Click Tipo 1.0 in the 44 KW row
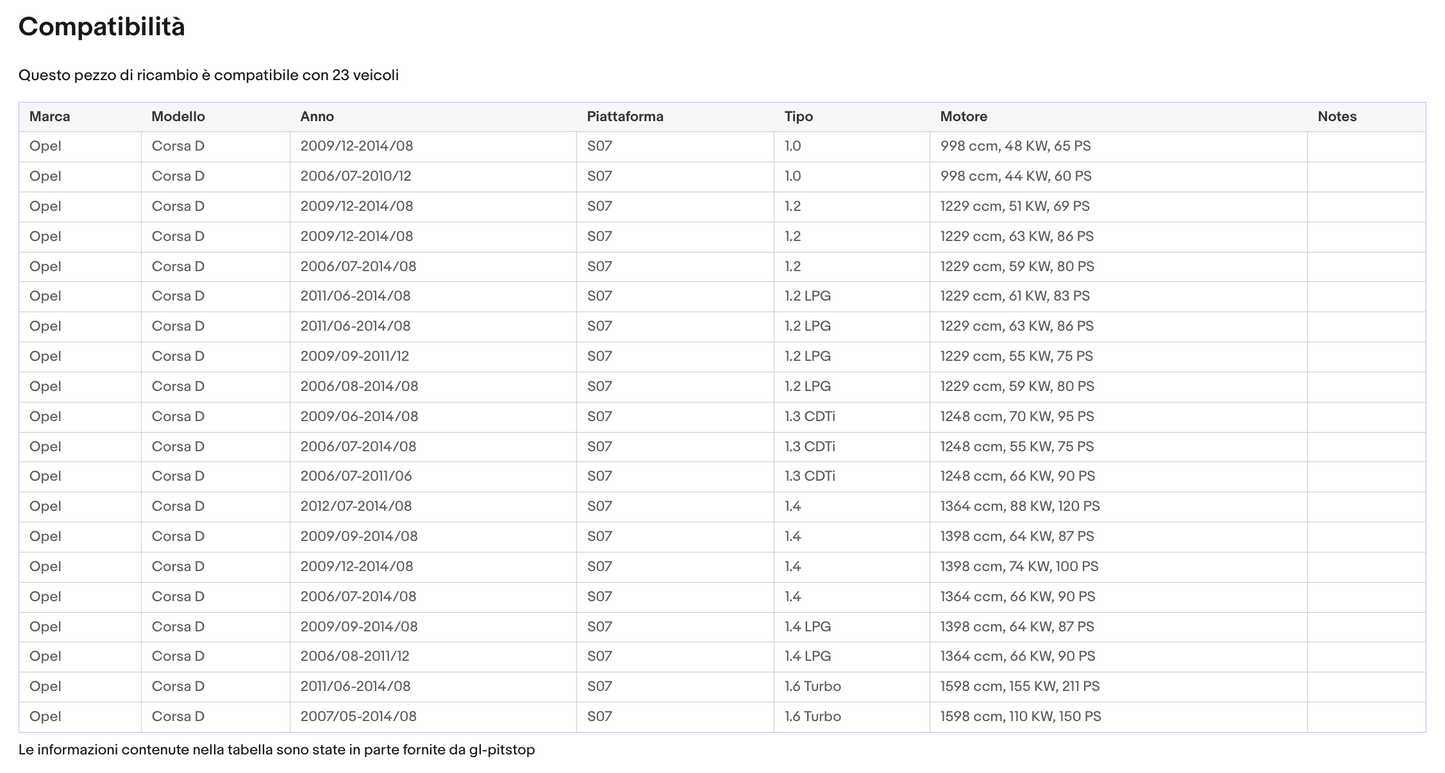Screen dimensions: 1445x773 click(793, 176)
